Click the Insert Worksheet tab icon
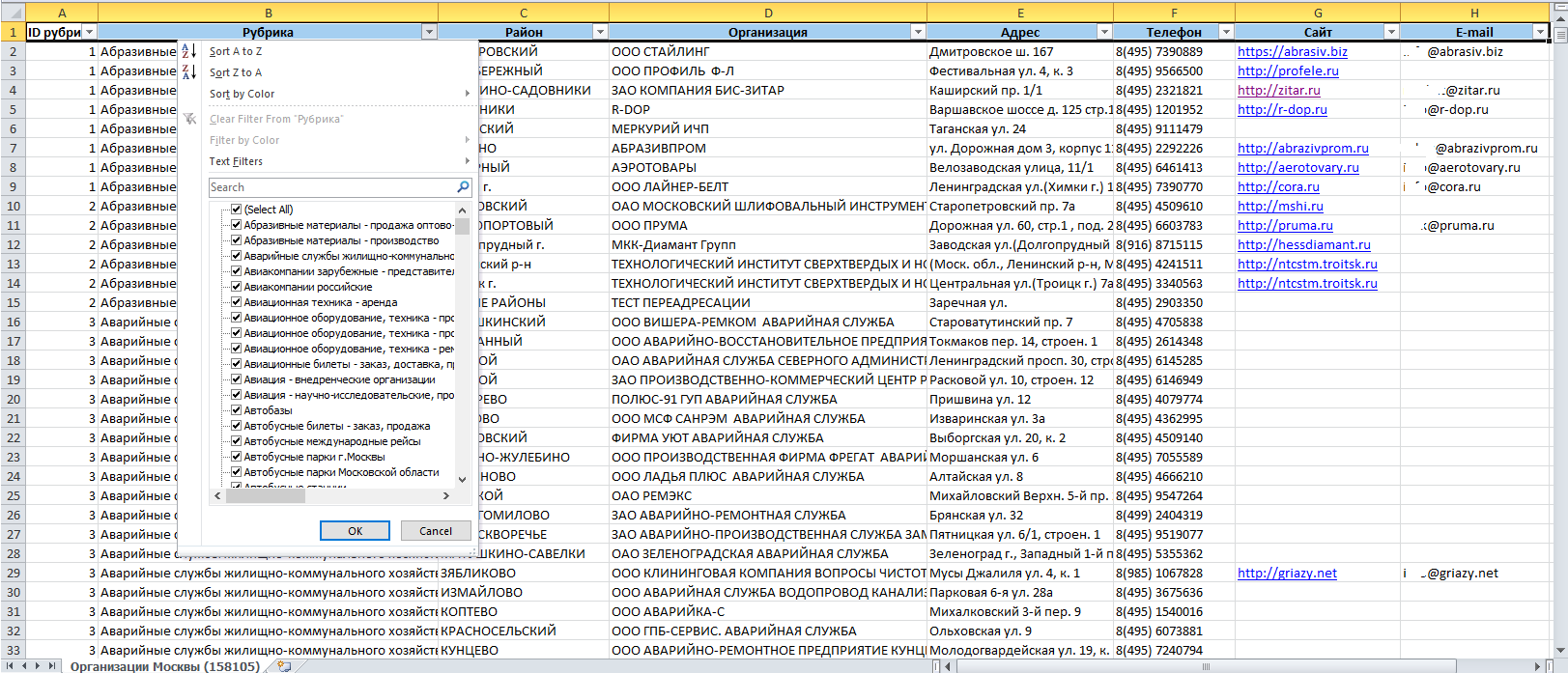The width and height of the screenshot is (1568, 673). pos(283,666)
